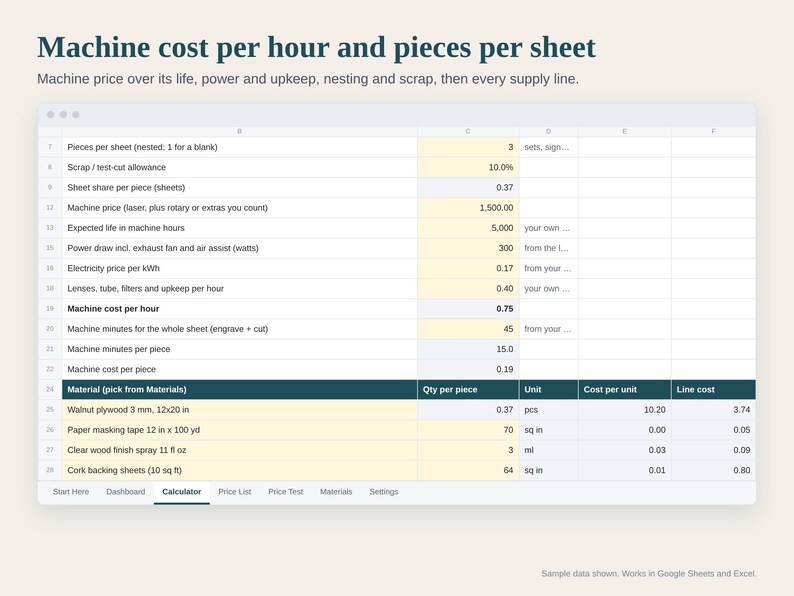This screenshot has height=596, width=794.
Task: Select row 19 header number
Action: pos(50,308)
